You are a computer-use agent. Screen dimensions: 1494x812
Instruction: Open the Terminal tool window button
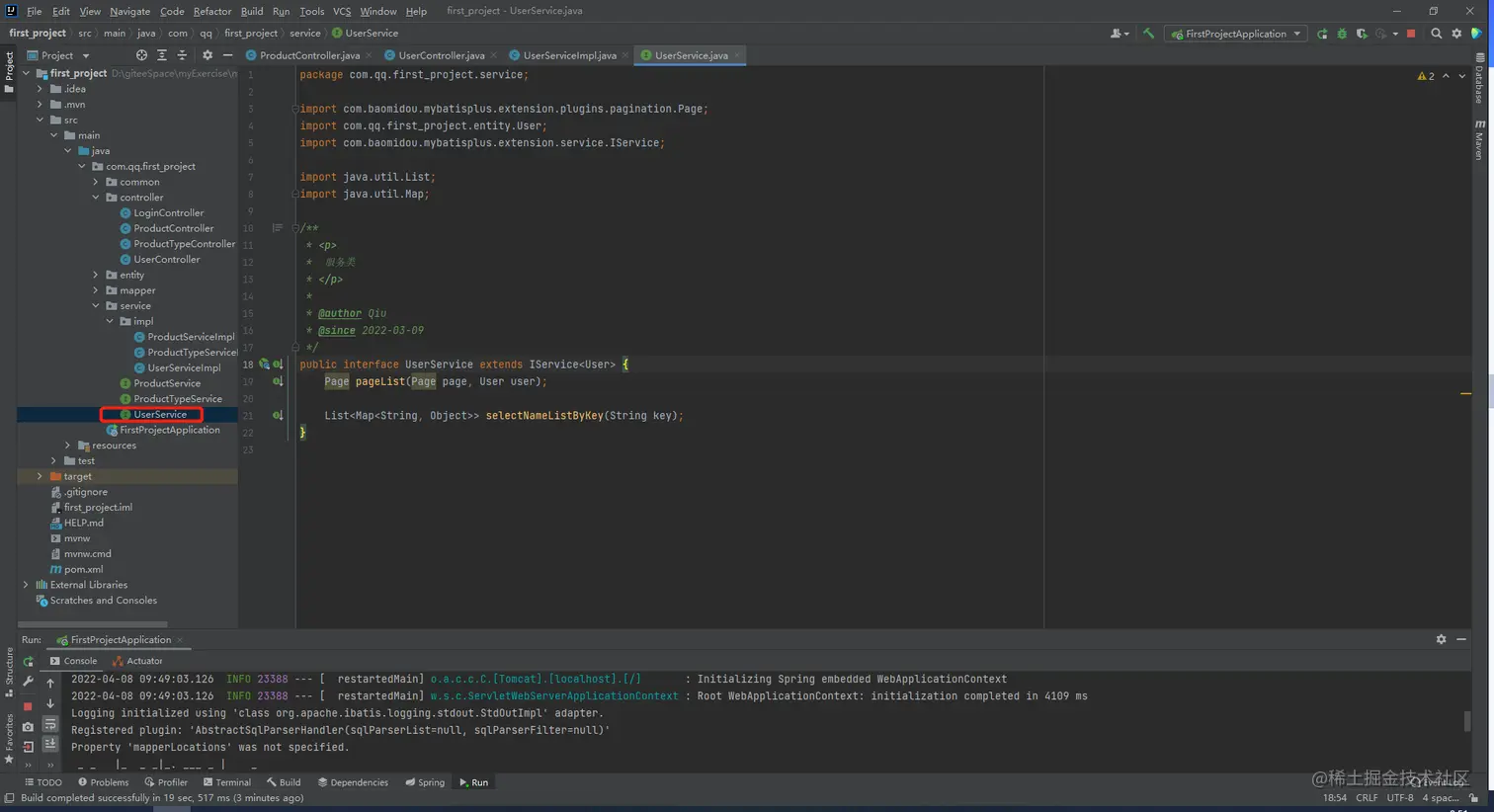tap(227, 782)
